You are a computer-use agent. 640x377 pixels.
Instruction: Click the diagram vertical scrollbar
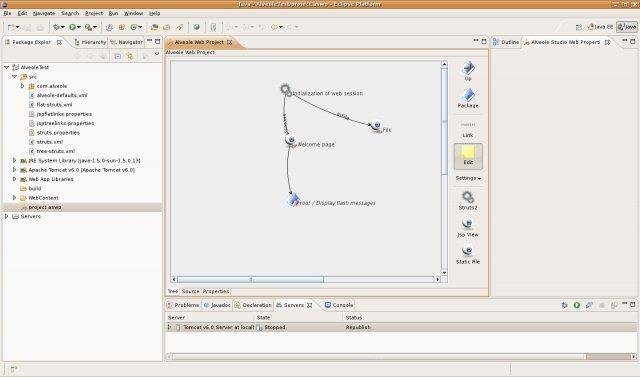(444, 167)
